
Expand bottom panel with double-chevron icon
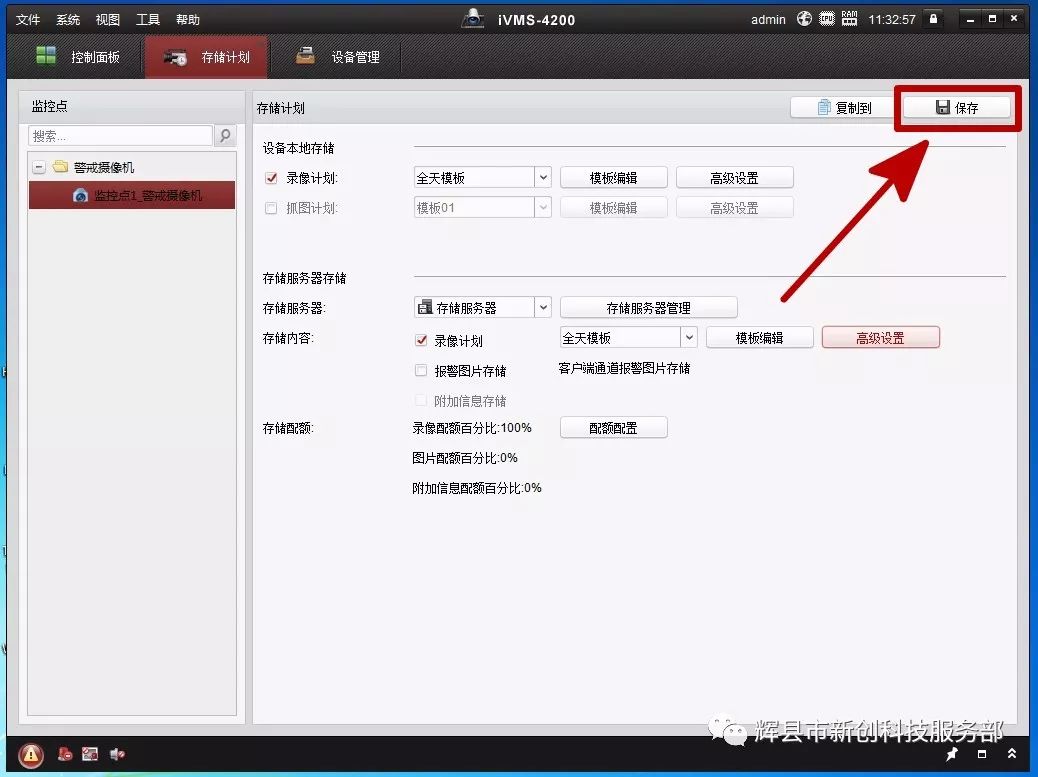1012,754
